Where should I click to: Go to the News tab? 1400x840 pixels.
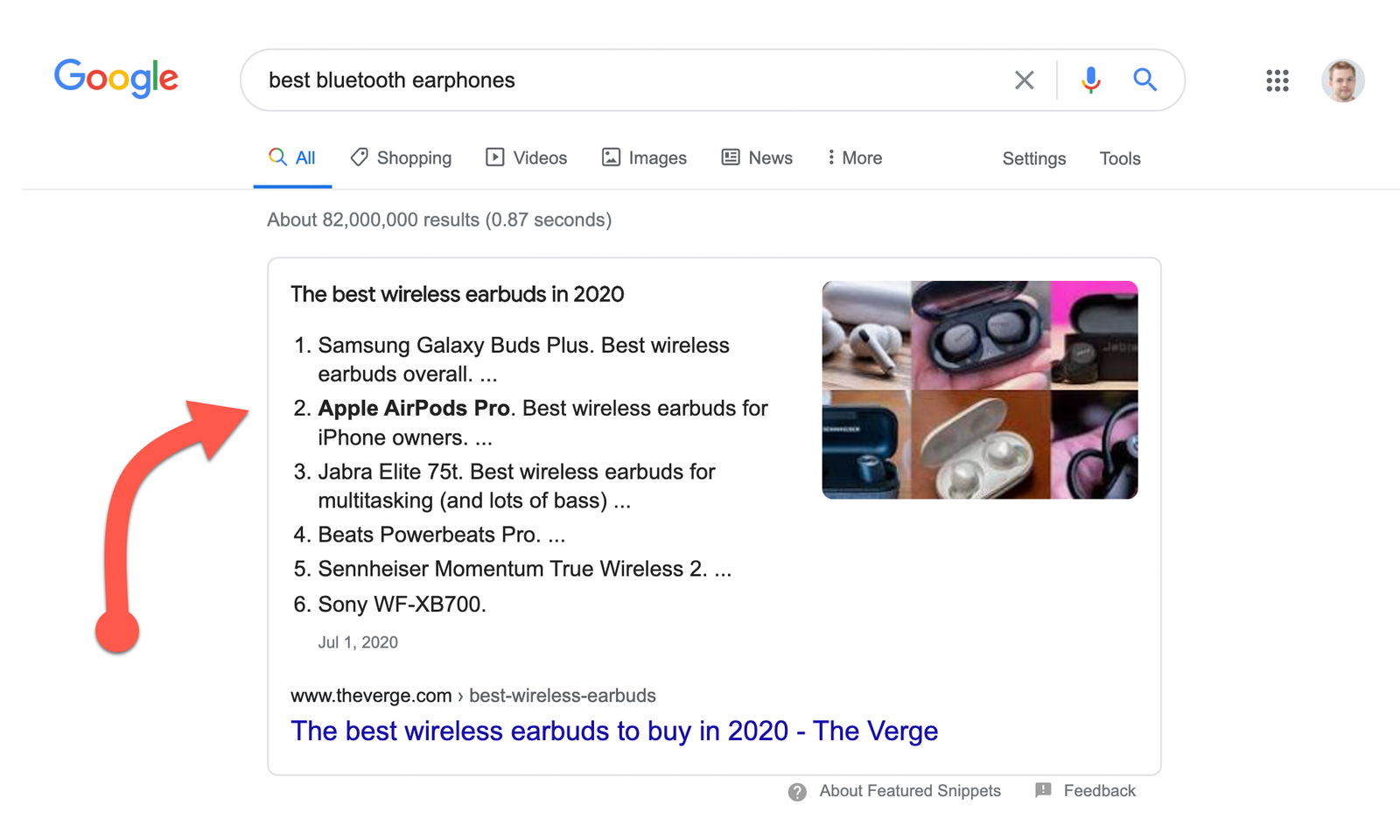[757, 157]
